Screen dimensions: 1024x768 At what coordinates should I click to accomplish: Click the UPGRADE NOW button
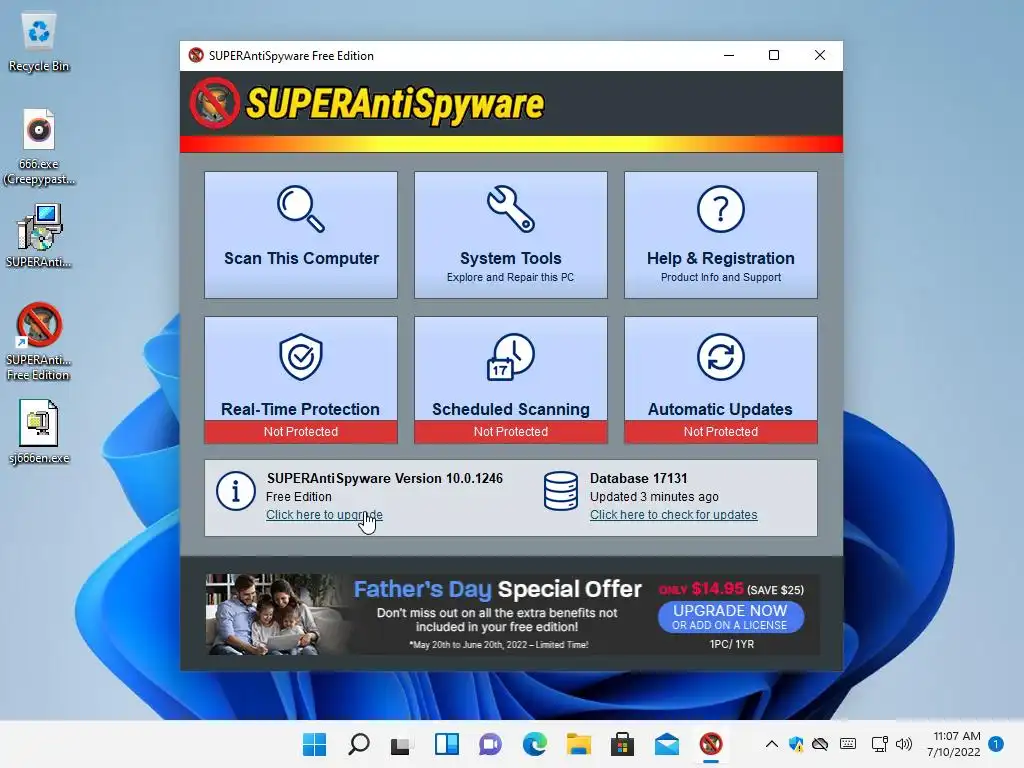(x=730, y=617)
